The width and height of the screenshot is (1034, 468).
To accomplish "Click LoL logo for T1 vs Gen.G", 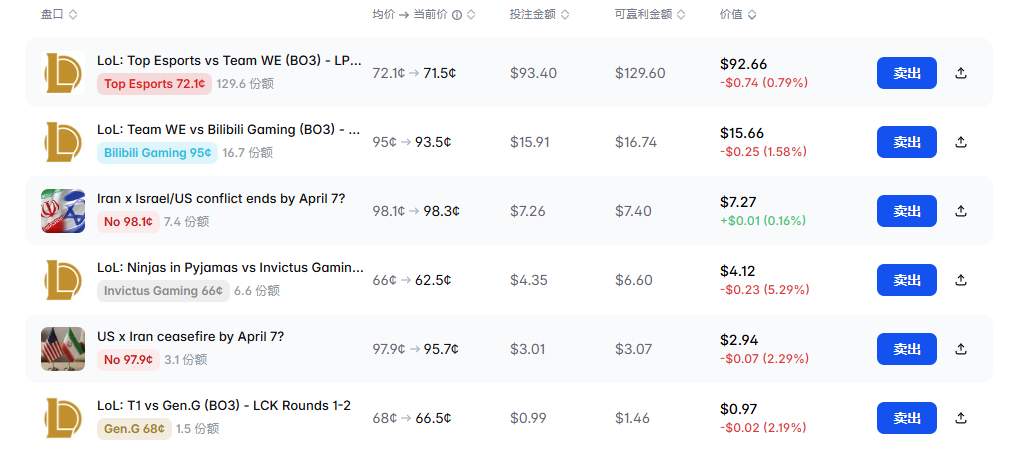I will point(63,418).
